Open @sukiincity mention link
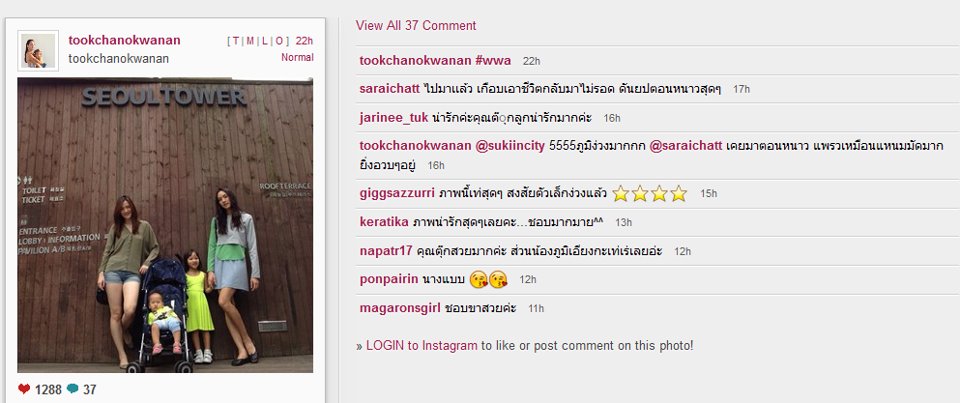 click(510, 146)
